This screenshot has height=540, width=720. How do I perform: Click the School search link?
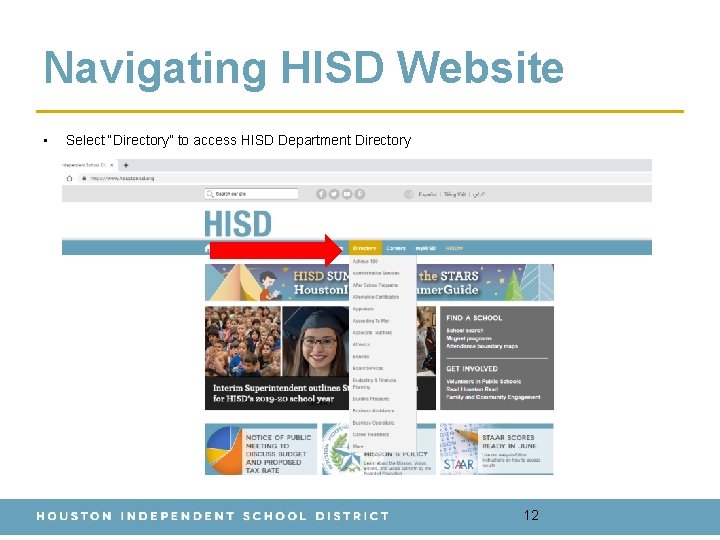465,331
